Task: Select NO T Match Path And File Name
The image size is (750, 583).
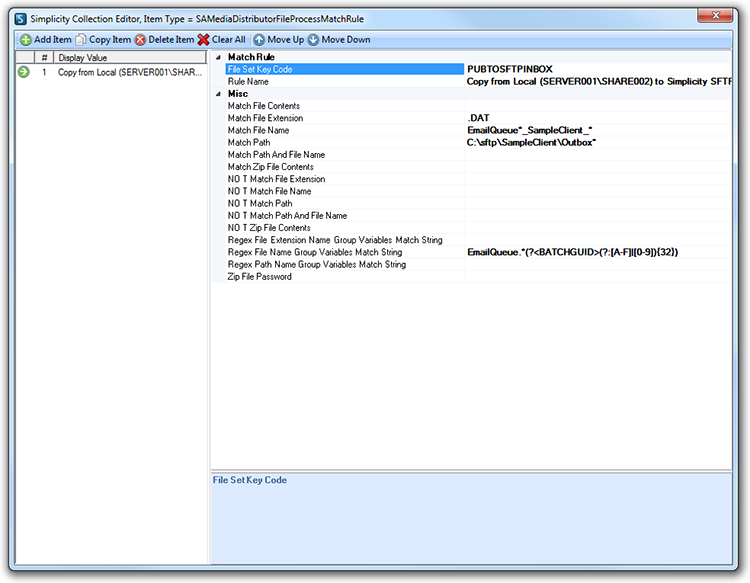Action: point(344,216)
